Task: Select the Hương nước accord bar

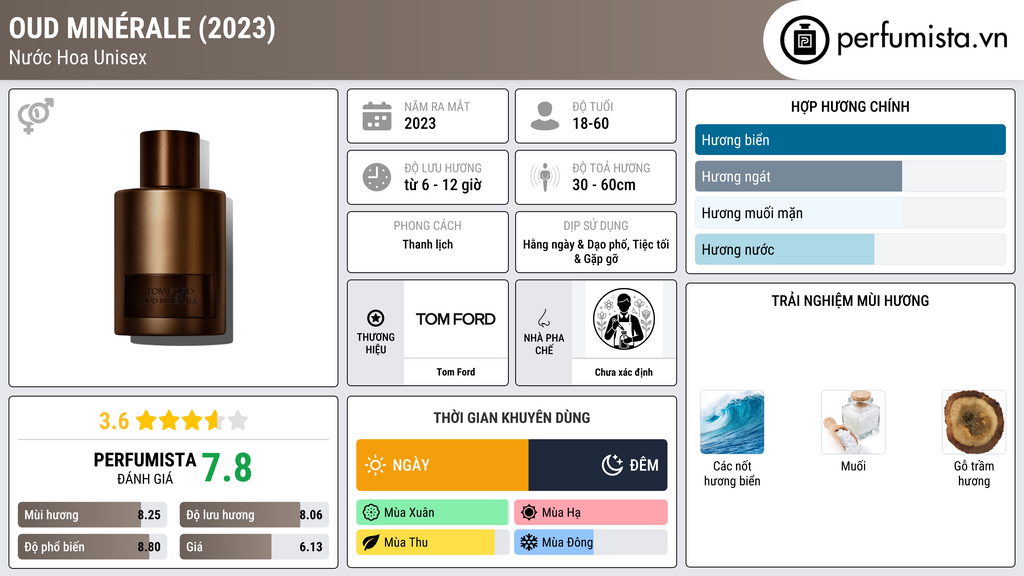Action: [x=850, y=249]
